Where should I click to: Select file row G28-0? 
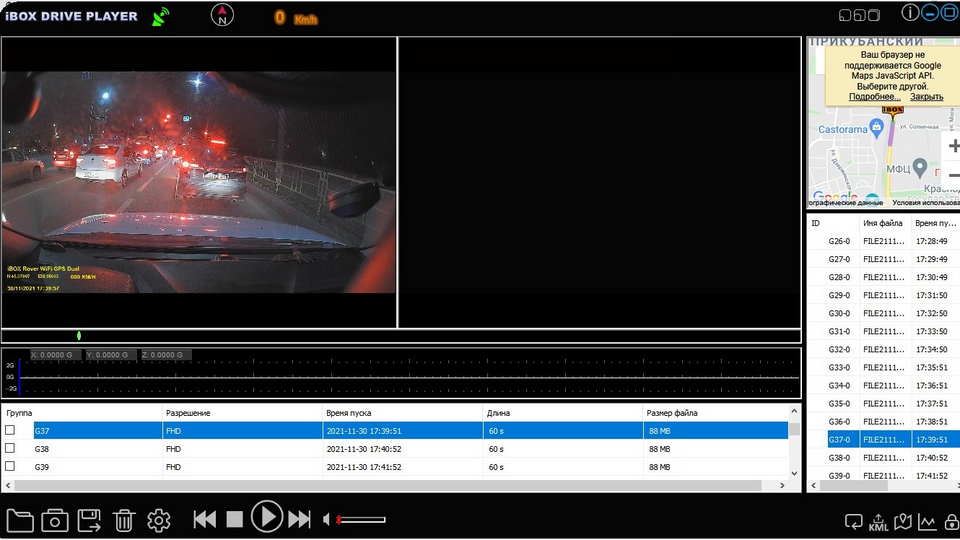[x=883, y=277]
